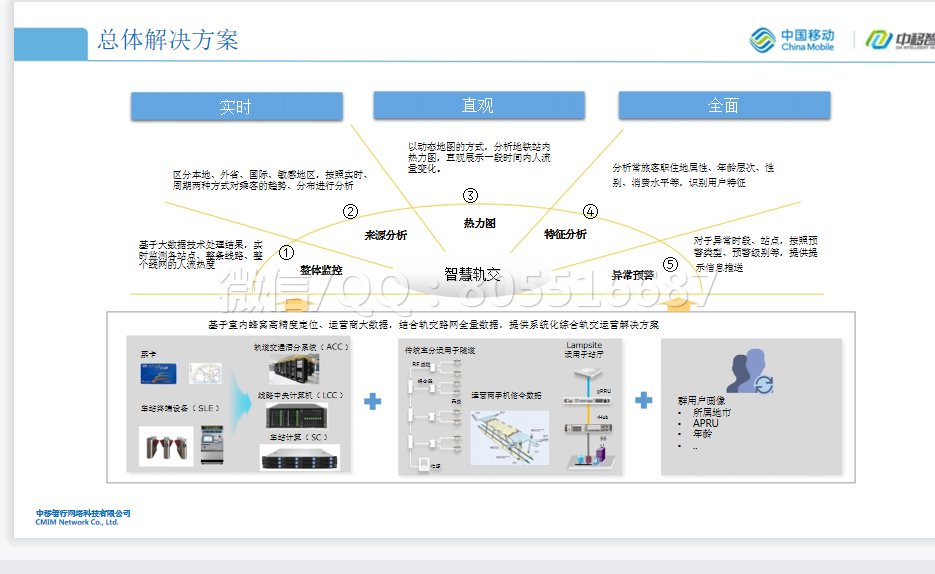
Task: Click the 特征分析 label
Action: click(x=565, y=234)
